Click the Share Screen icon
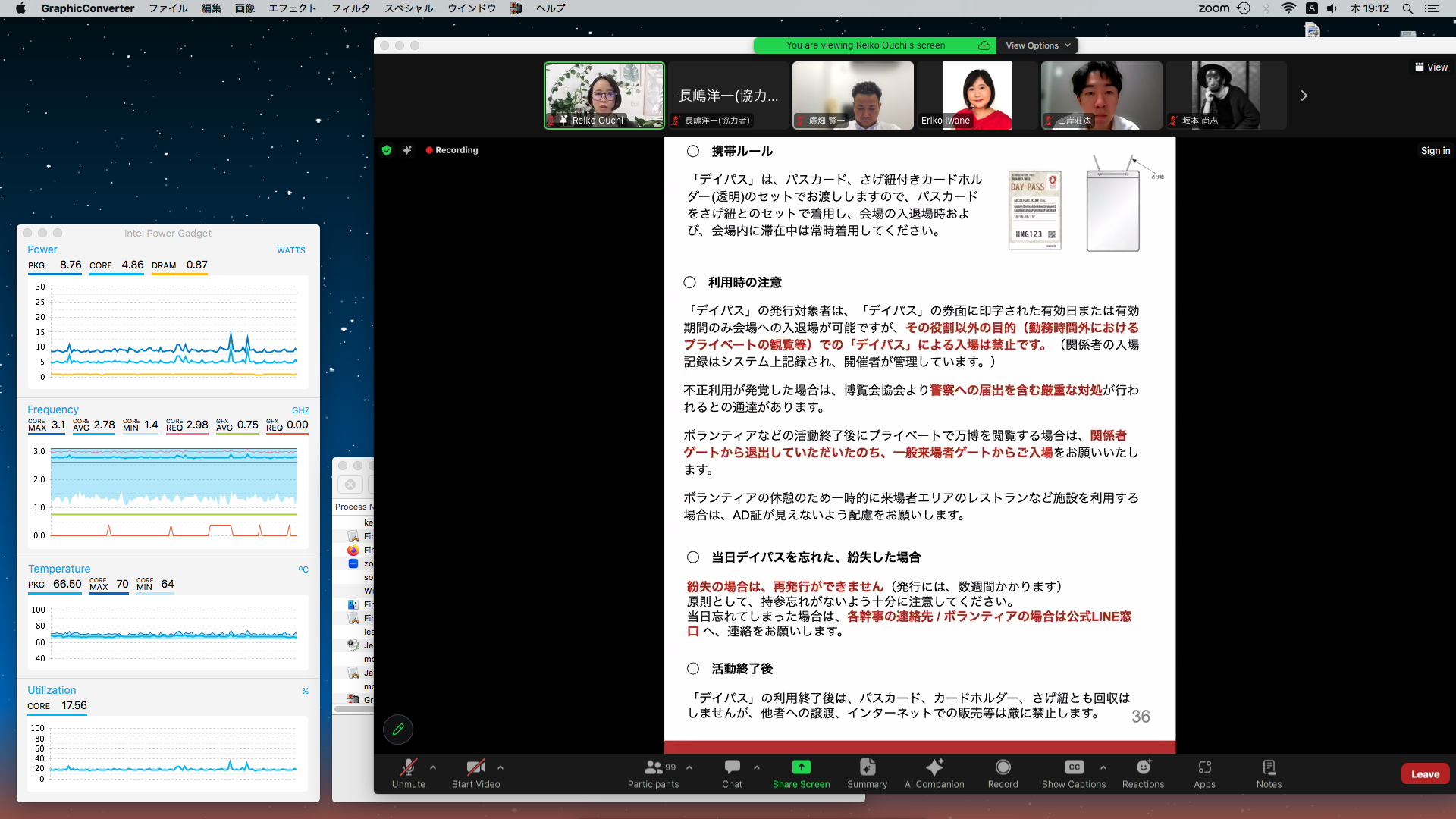The image size is (1456, 819). [x=801, y=767]
